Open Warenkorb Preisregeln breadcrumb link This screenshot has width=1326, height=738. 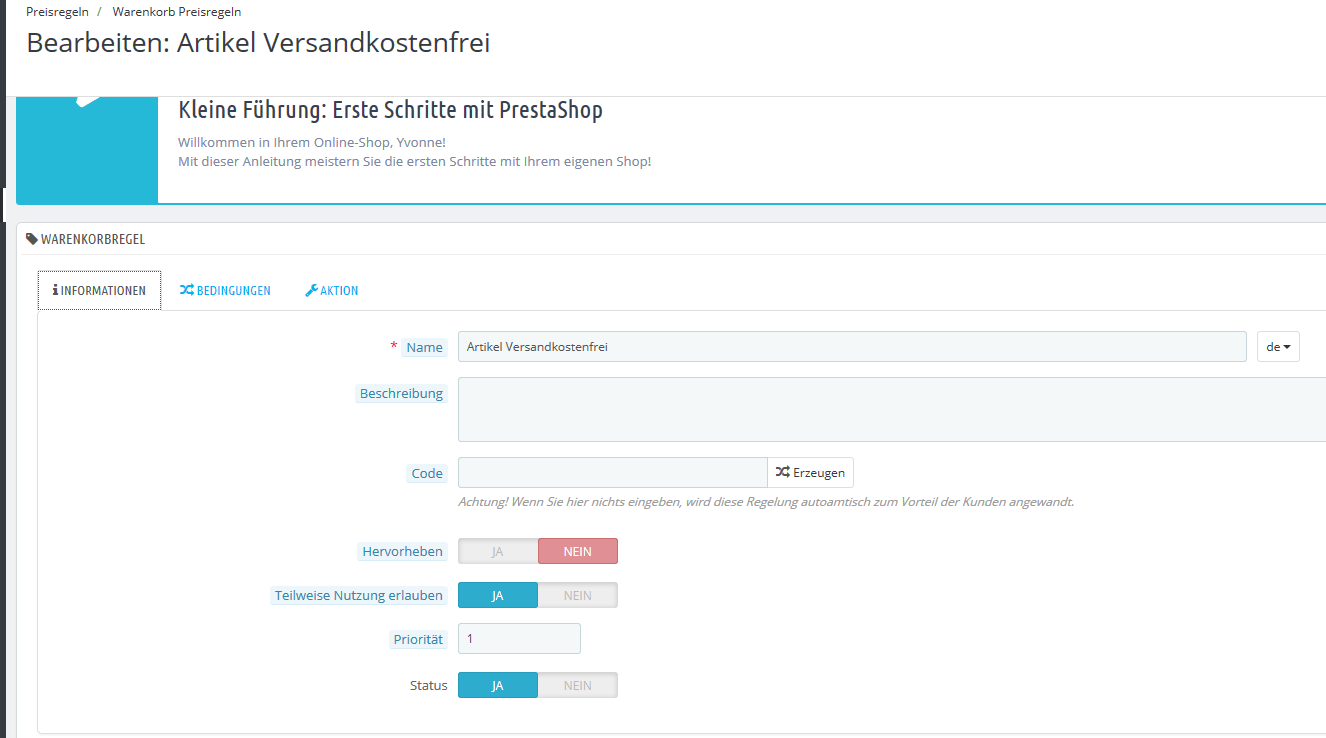point(177,12)
